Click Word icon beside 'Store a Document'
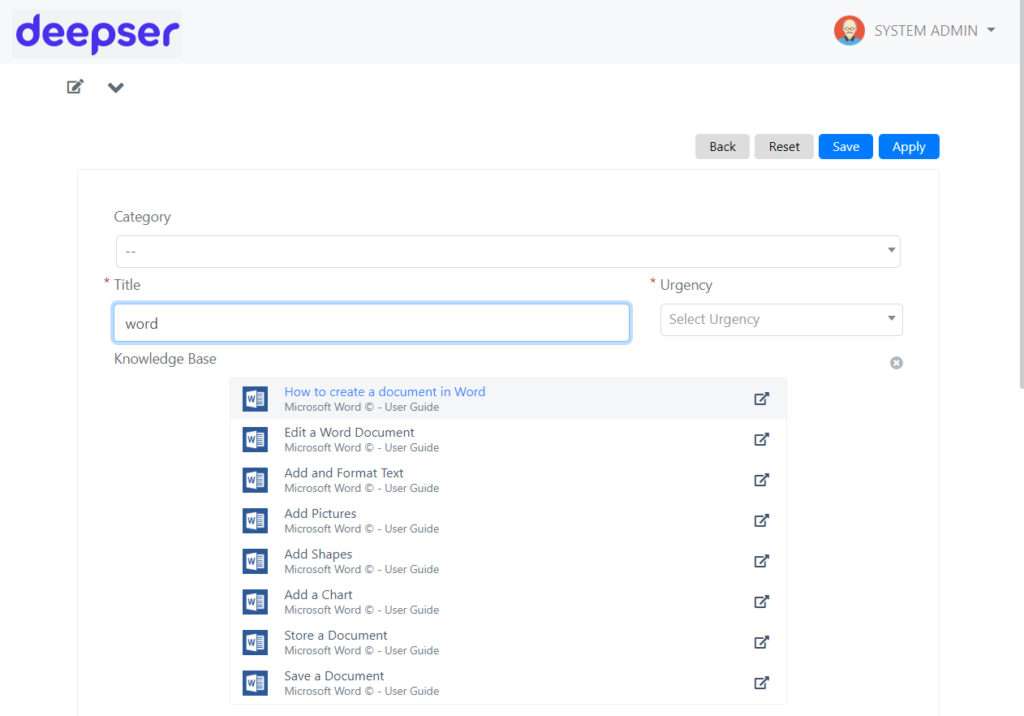The height and width of the screenshot is (716, 1024). [255, 642]
